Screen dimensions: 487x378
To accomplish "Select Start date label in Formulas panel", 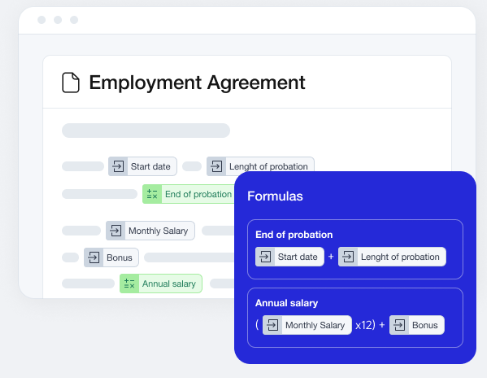I will point(298,257).
